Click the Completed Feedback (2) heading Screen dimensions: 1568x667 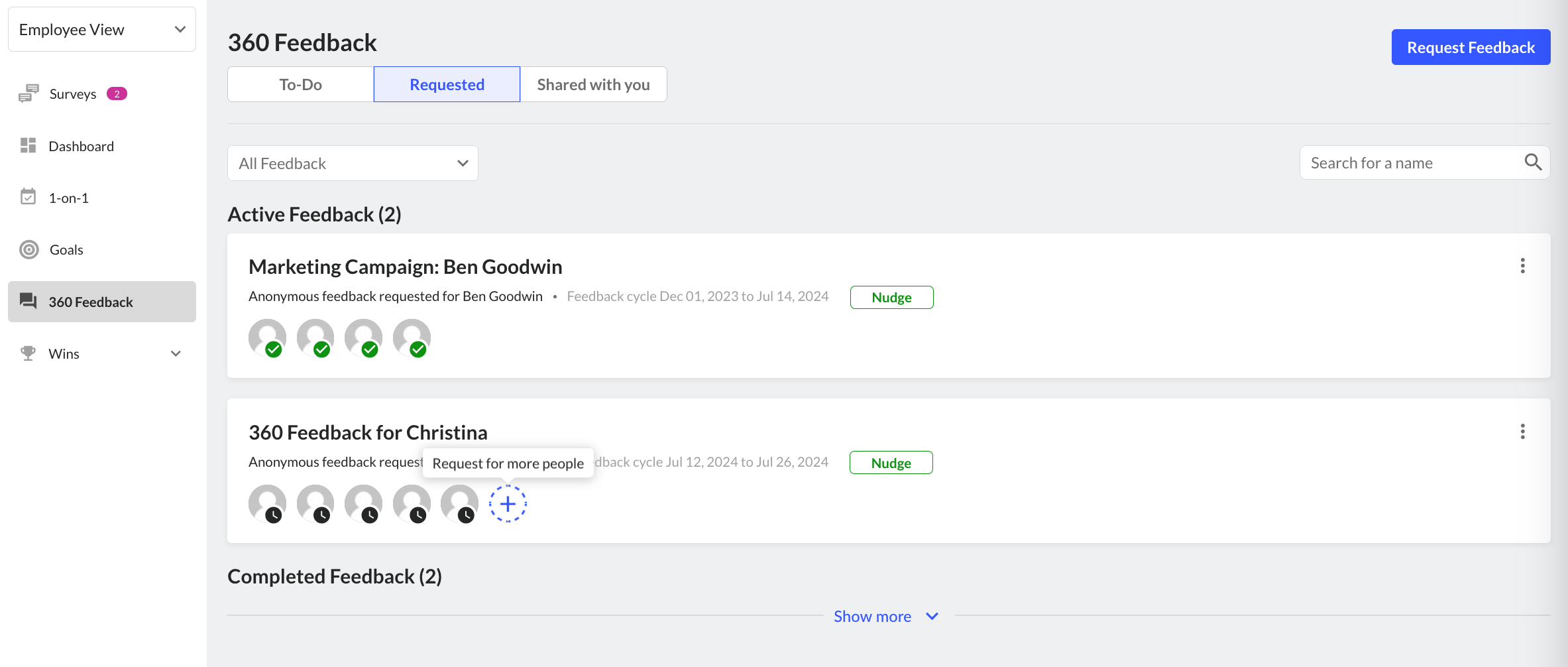tap(335, 576)
